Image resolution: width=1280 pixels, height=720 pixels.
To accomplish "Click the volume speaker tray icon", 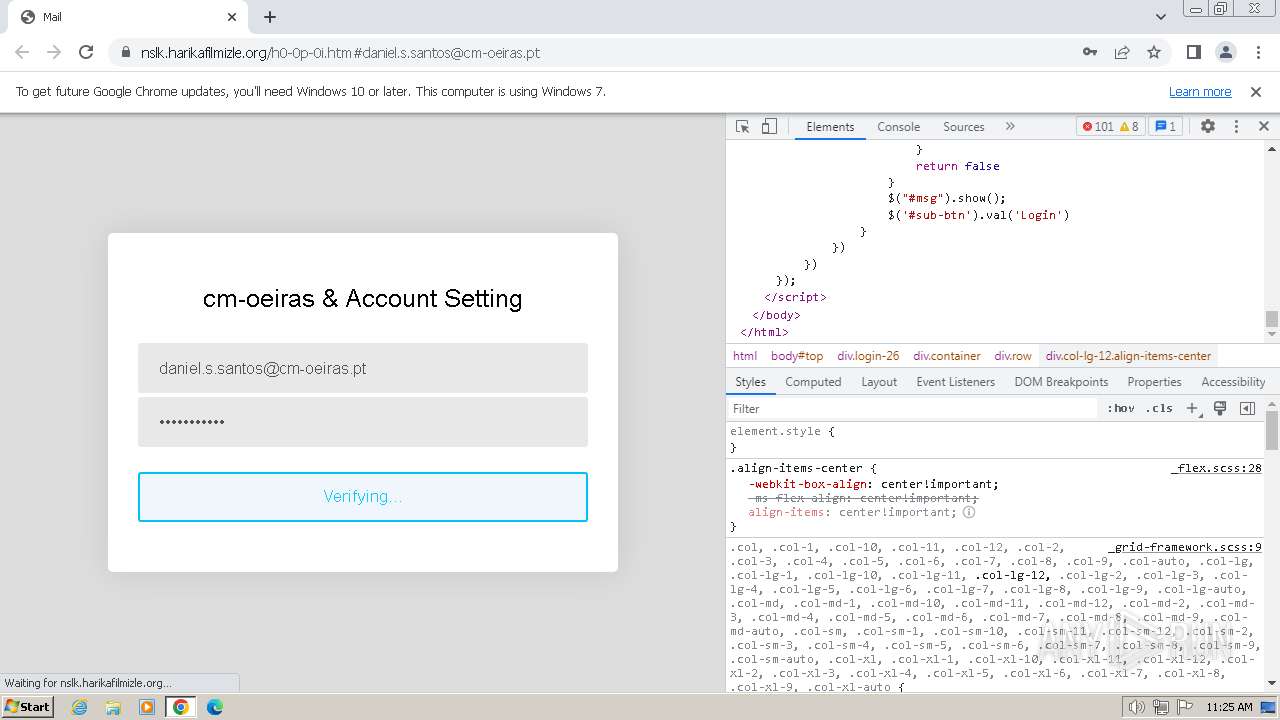I will coord(1136,707).
